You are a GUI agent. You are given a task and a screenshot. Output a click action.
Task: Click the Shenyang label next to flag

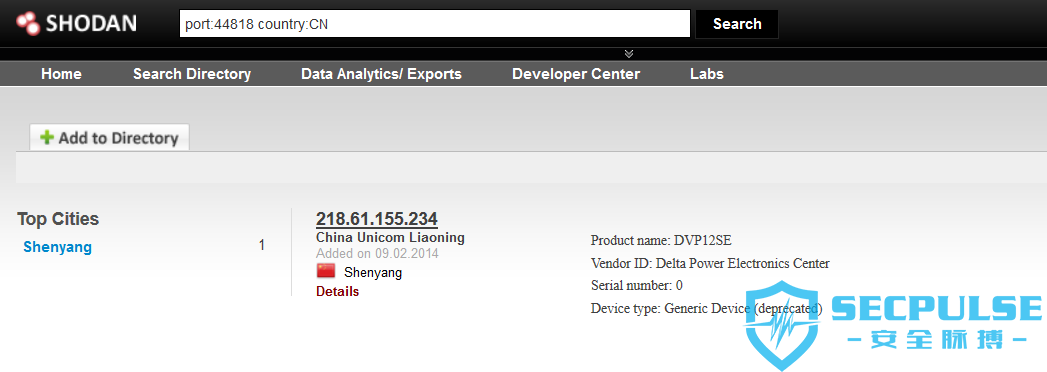click(373, 272)
